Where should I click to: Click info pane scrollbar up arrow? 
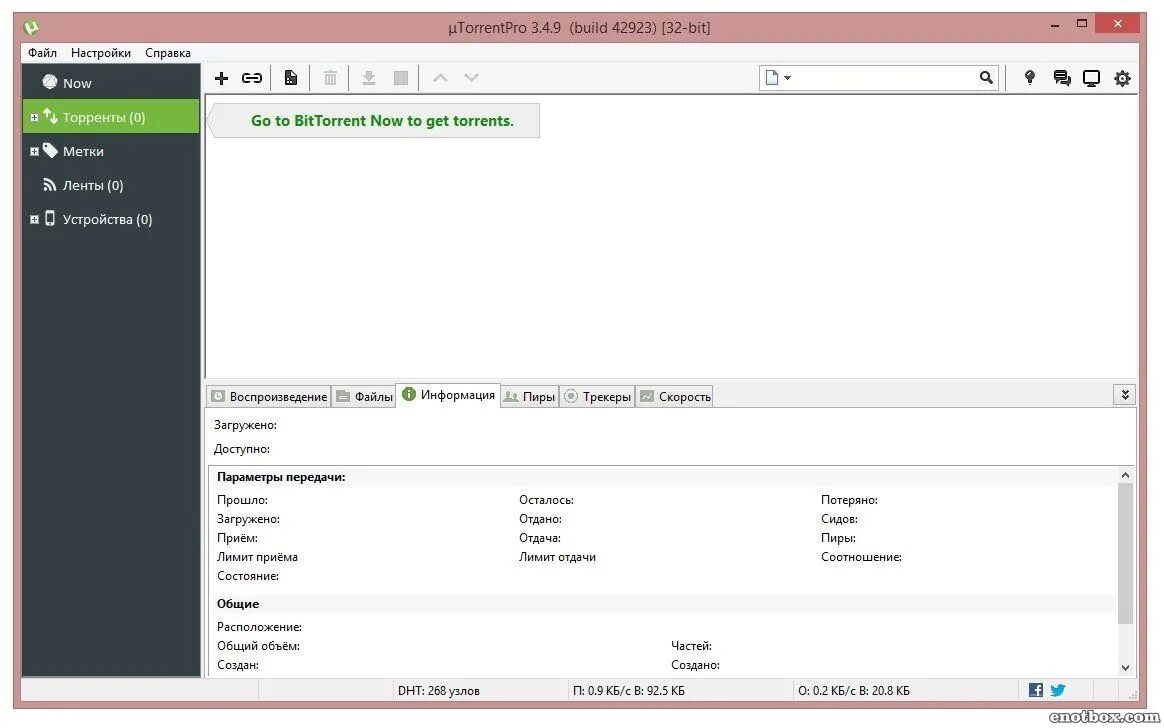1125,475
